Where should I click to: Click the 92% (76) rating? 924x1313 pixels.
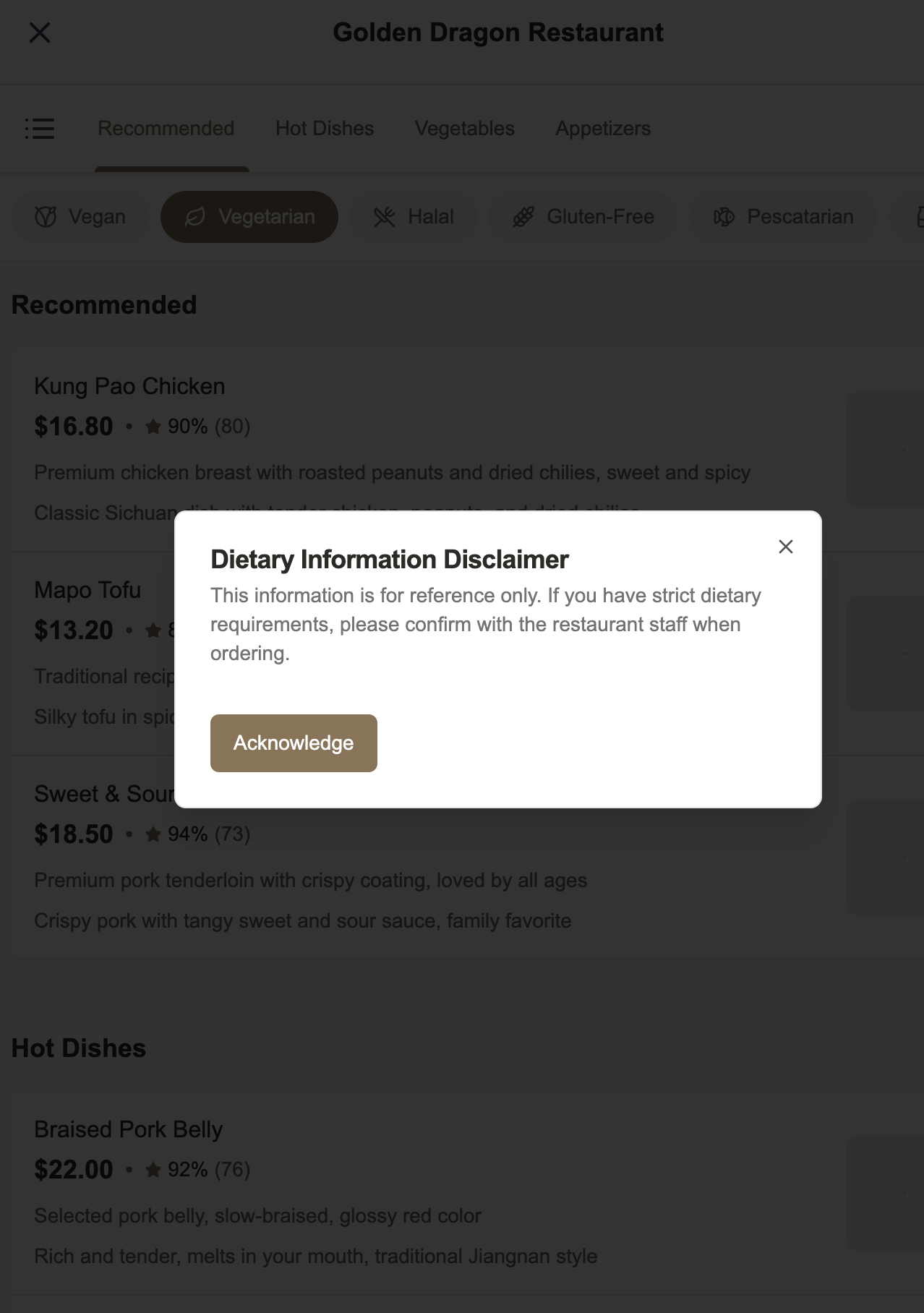click(198, 1170)
